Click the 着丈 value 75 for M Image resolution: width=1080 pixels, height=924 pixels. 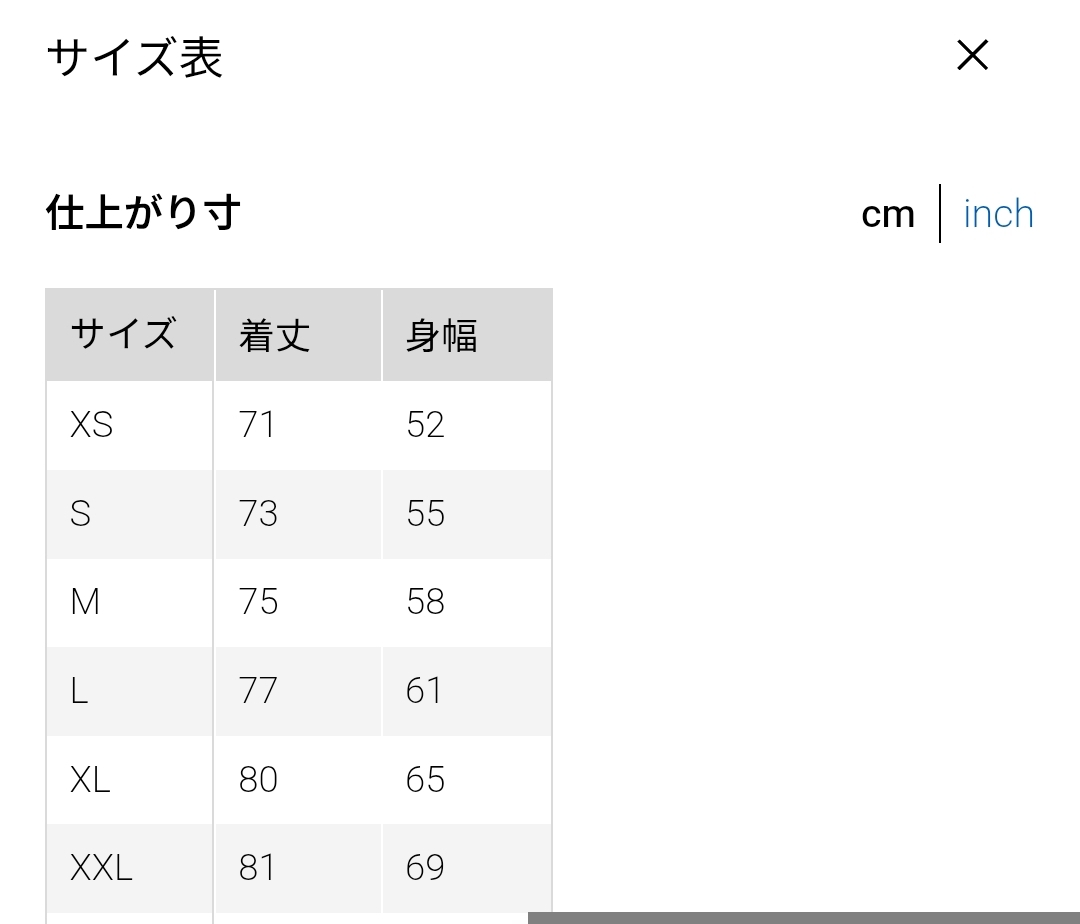point(258,602)
